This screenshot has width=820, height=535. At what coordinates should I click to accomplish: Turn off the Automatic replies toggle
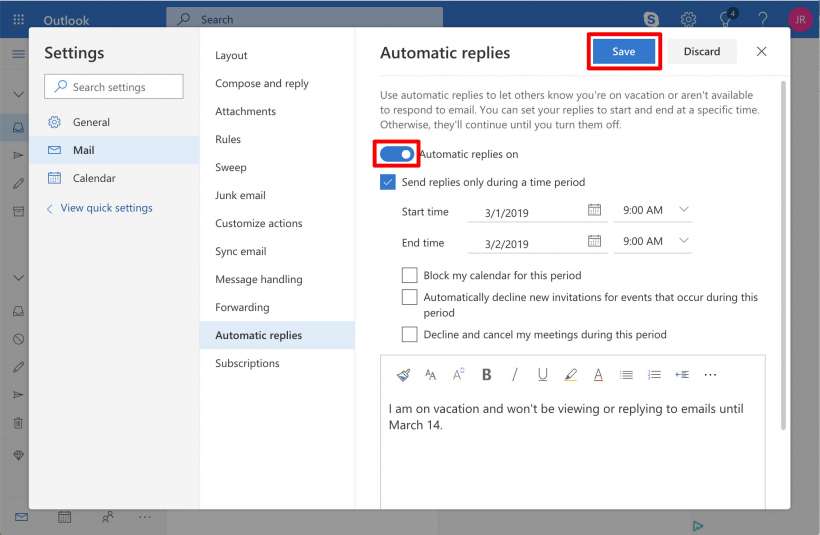tap(397, 154)
